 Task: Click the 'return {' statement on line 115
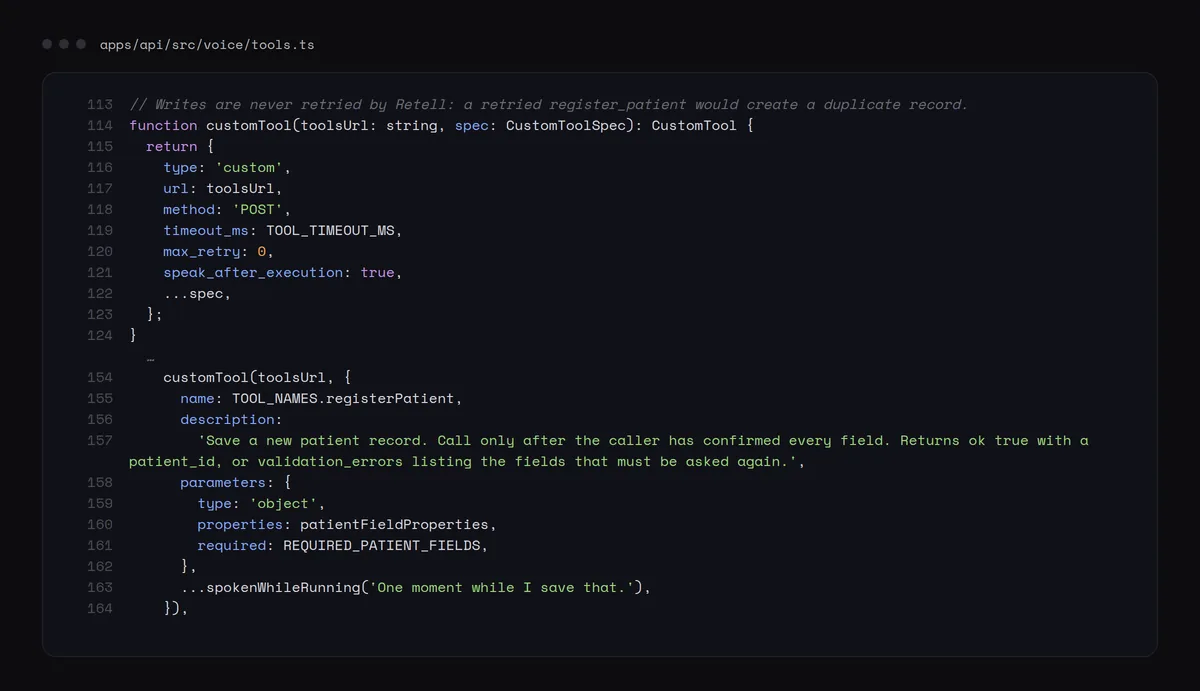click(x=180, y=146)
